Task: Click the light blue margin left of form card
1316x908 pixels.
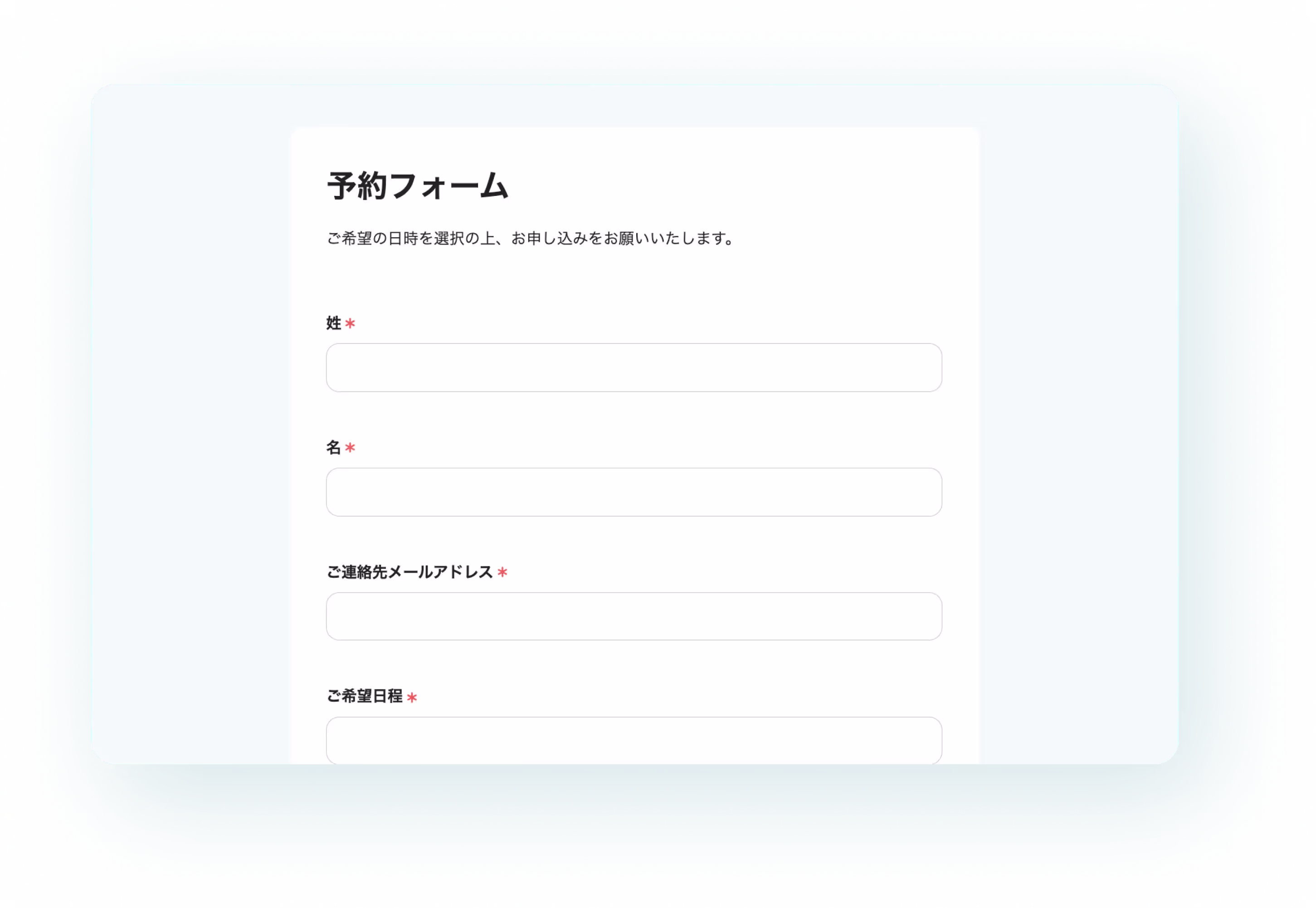Action: coord(190,424)
